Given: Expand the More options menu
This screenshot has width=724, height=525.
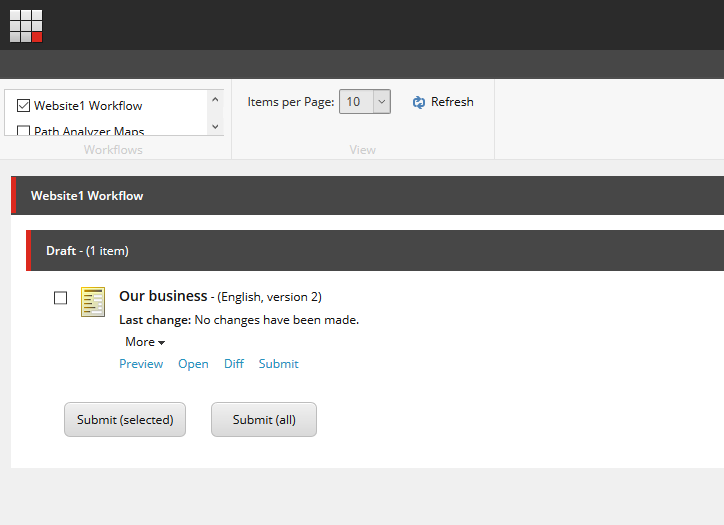Looking at the screenshot, I should [145, 342].
